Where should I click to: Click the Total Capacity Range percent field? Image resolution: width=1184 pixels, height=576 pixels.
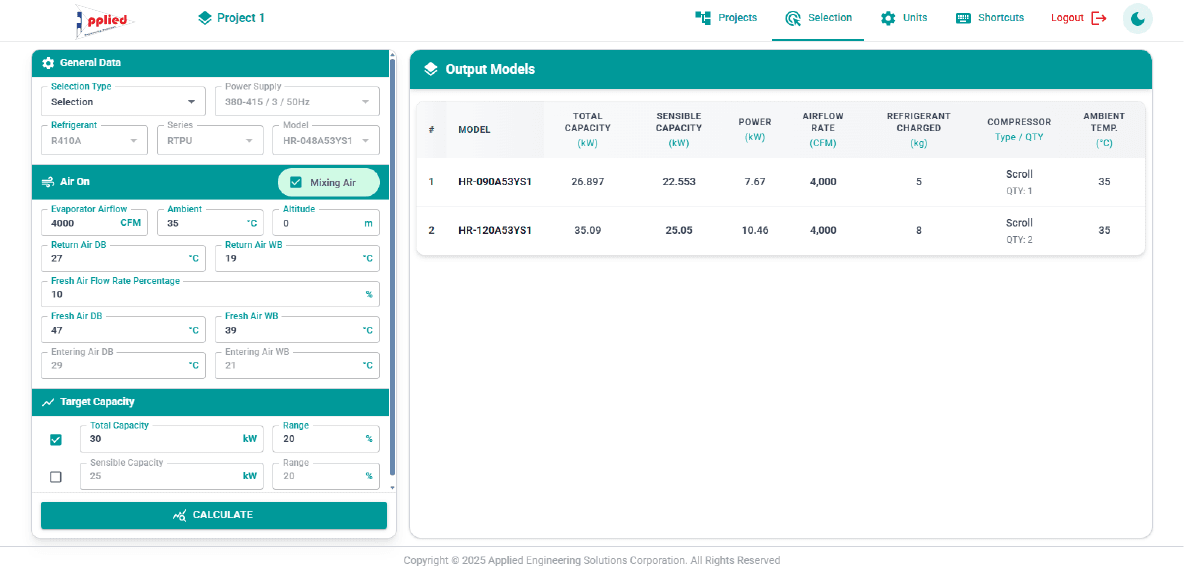326,439
